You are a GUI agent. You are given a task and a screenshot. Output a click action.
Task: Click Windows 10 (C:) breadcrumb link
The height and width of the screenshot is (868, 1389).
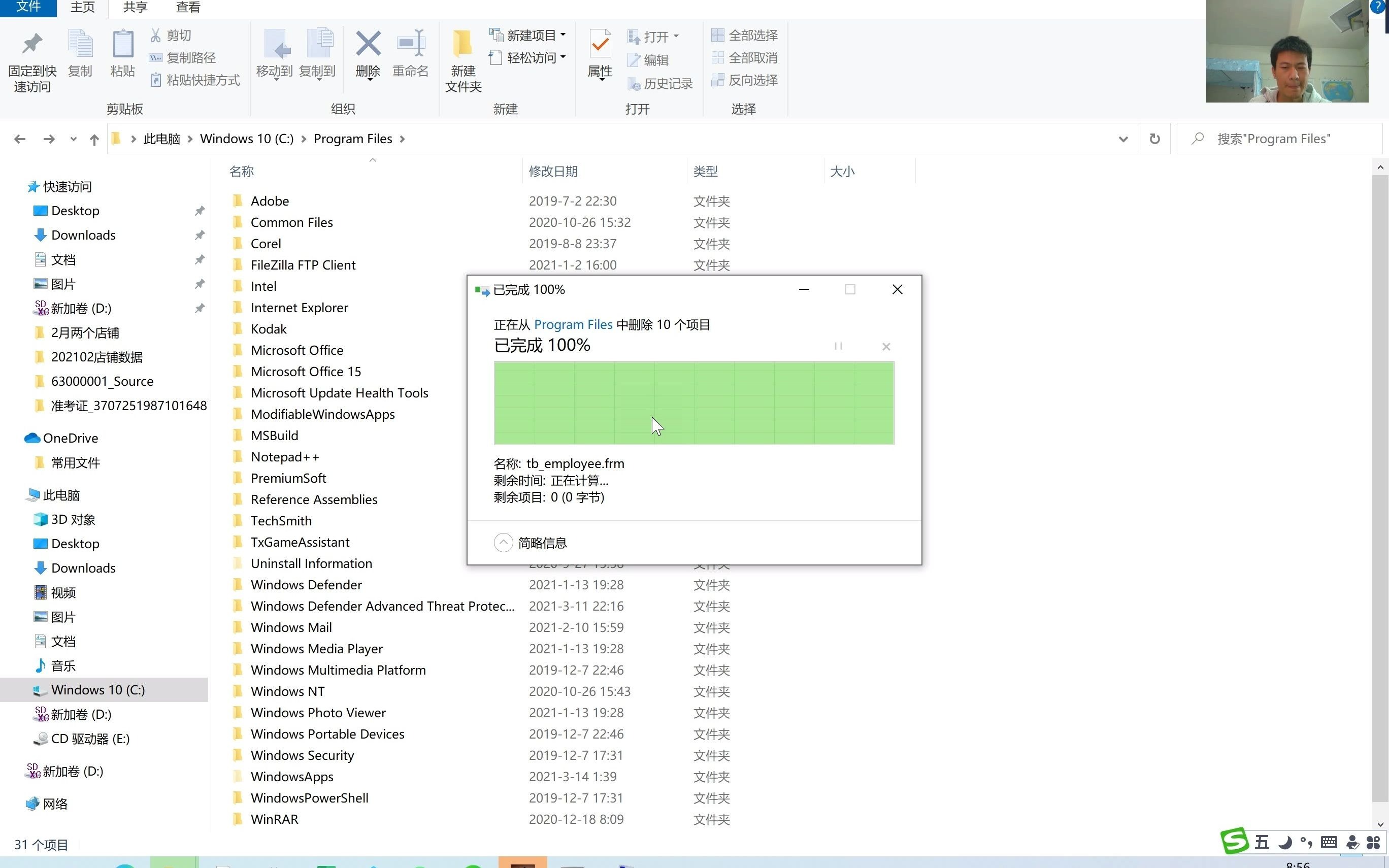[248, 138]
